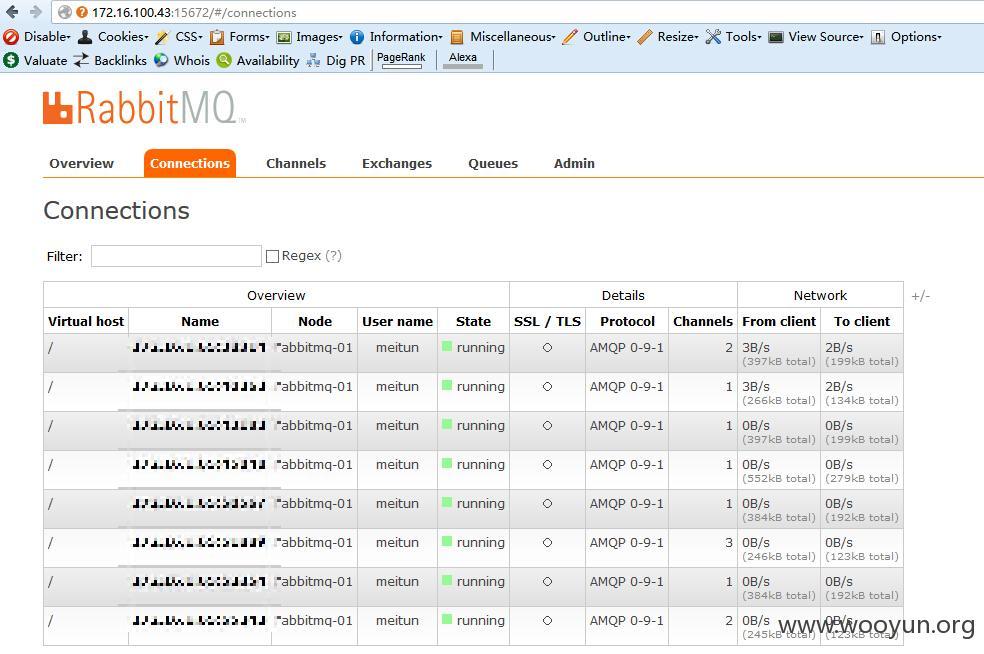Sort by Channels column header
The height and width of the screenshot is (654, 984).
pyautogui.click(x=703, y=321)
